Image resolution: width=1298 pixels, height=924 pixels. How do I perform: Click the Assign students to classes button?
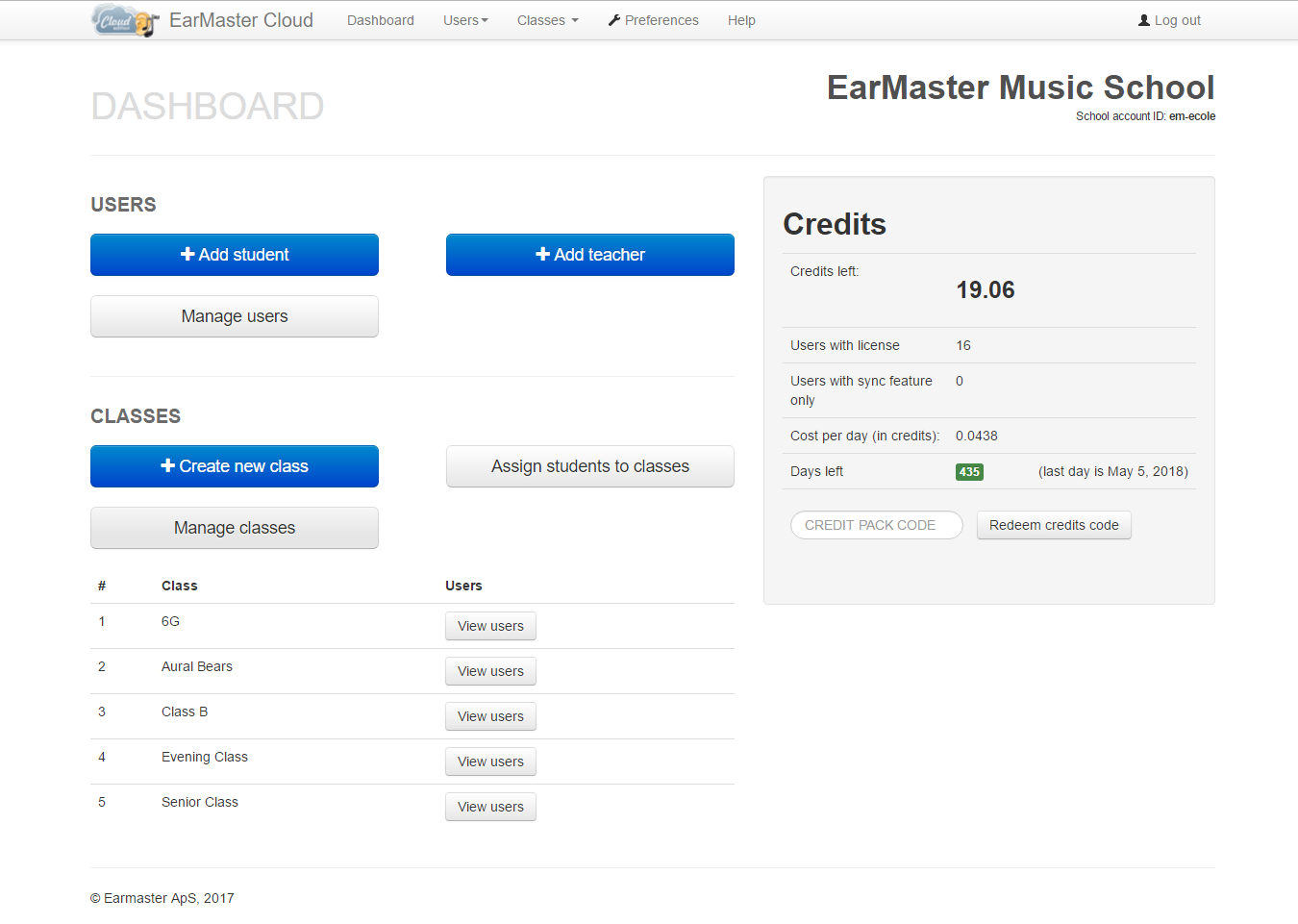(x=590, y=466)
